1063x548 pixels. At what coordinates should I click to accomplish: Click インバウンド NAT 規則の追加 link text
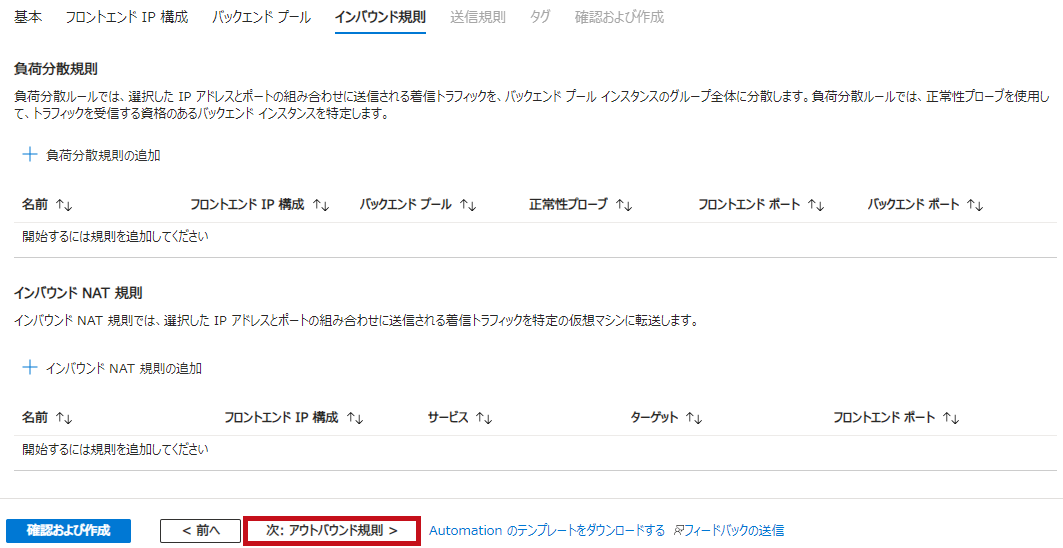coord(124,368)
